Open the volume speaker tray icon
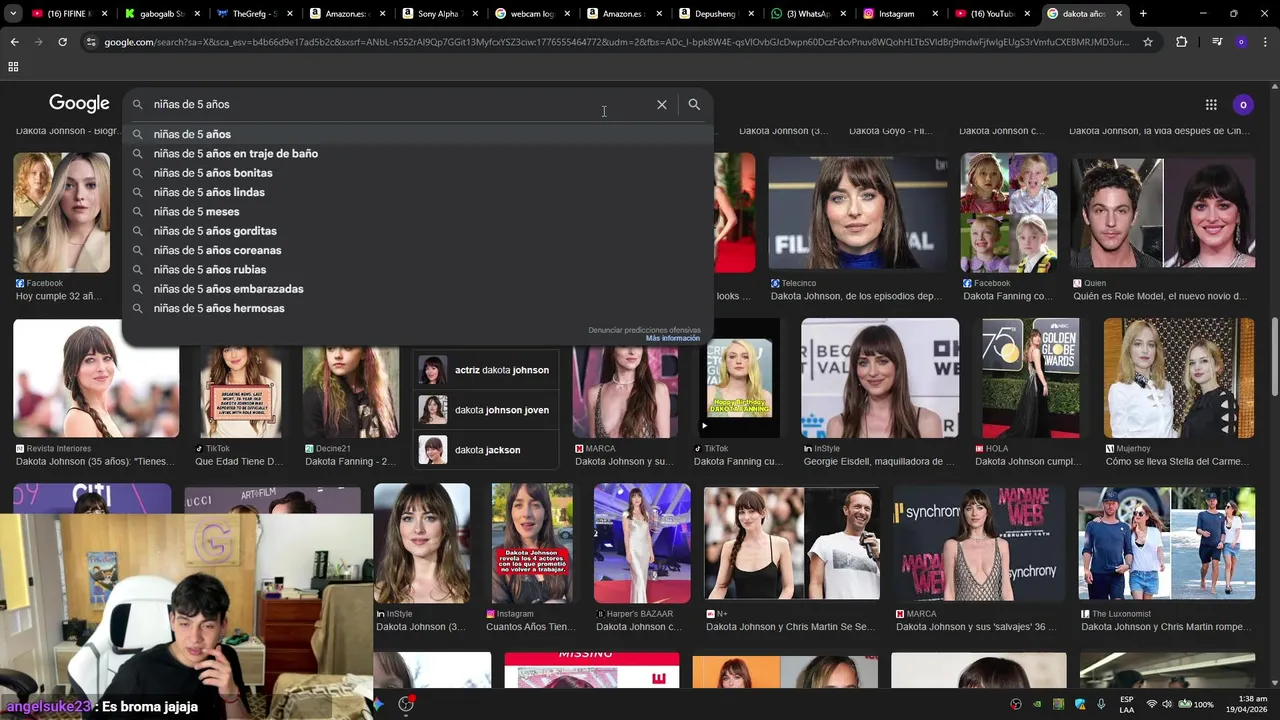 click(1167, 704)
